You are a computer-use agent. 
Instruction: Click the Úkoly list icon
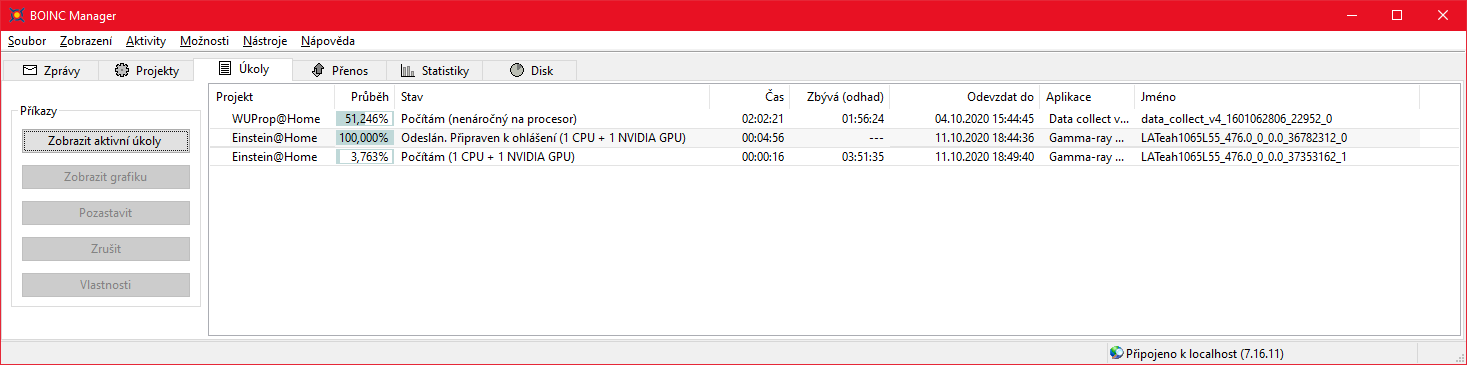tap(225, 69)
